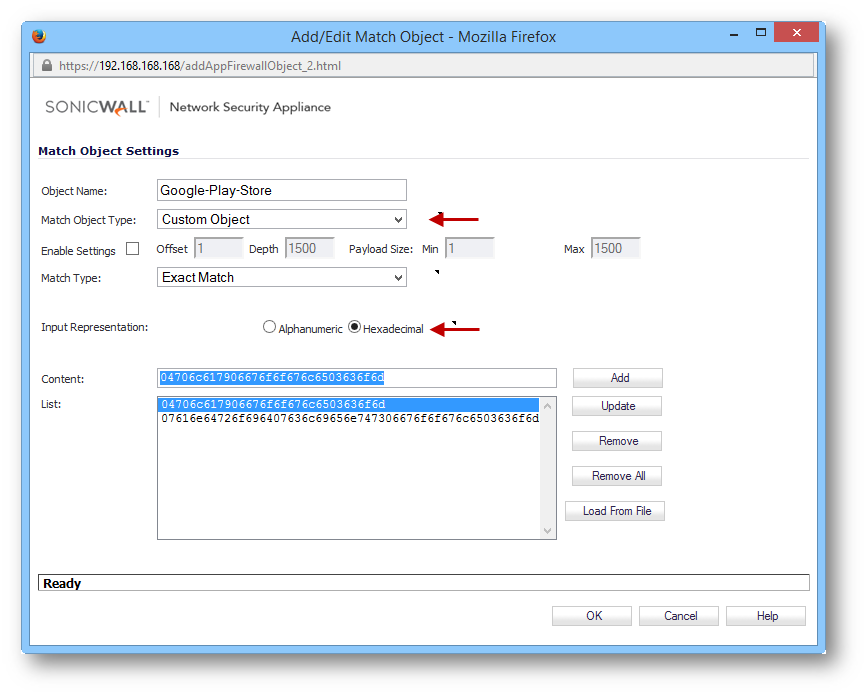
Task: Click Remove All button
Action: pyautogui.click(x=617, y=476)
